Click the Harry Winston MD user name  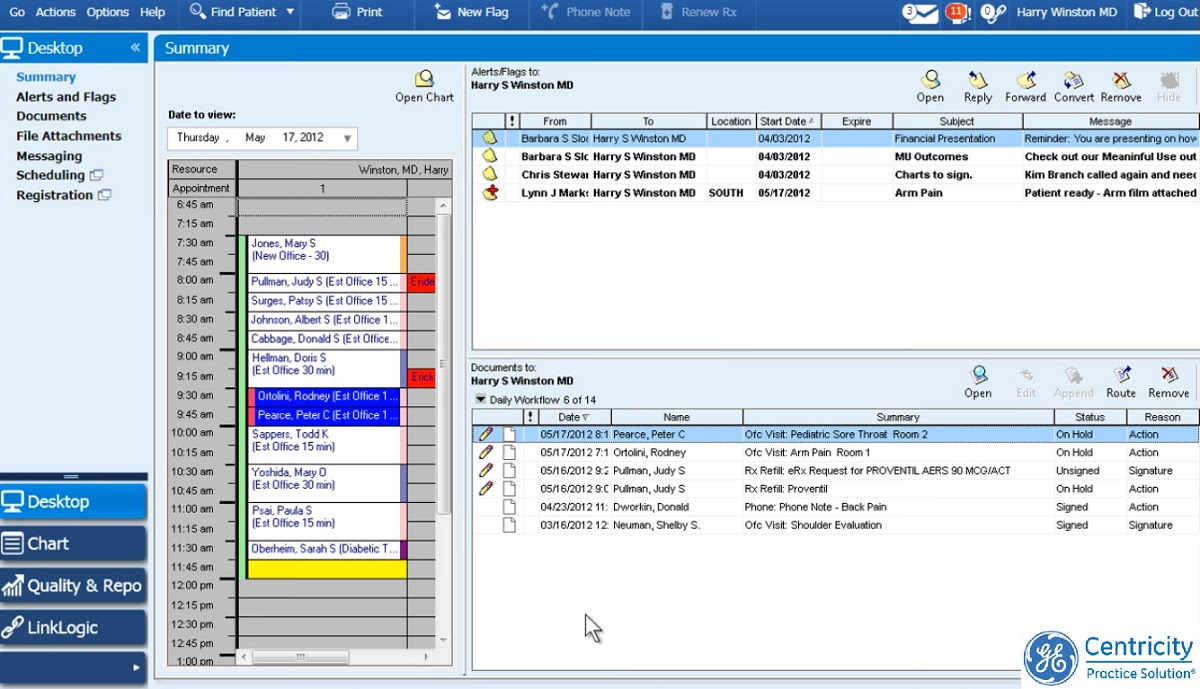tap(1067, 12)
